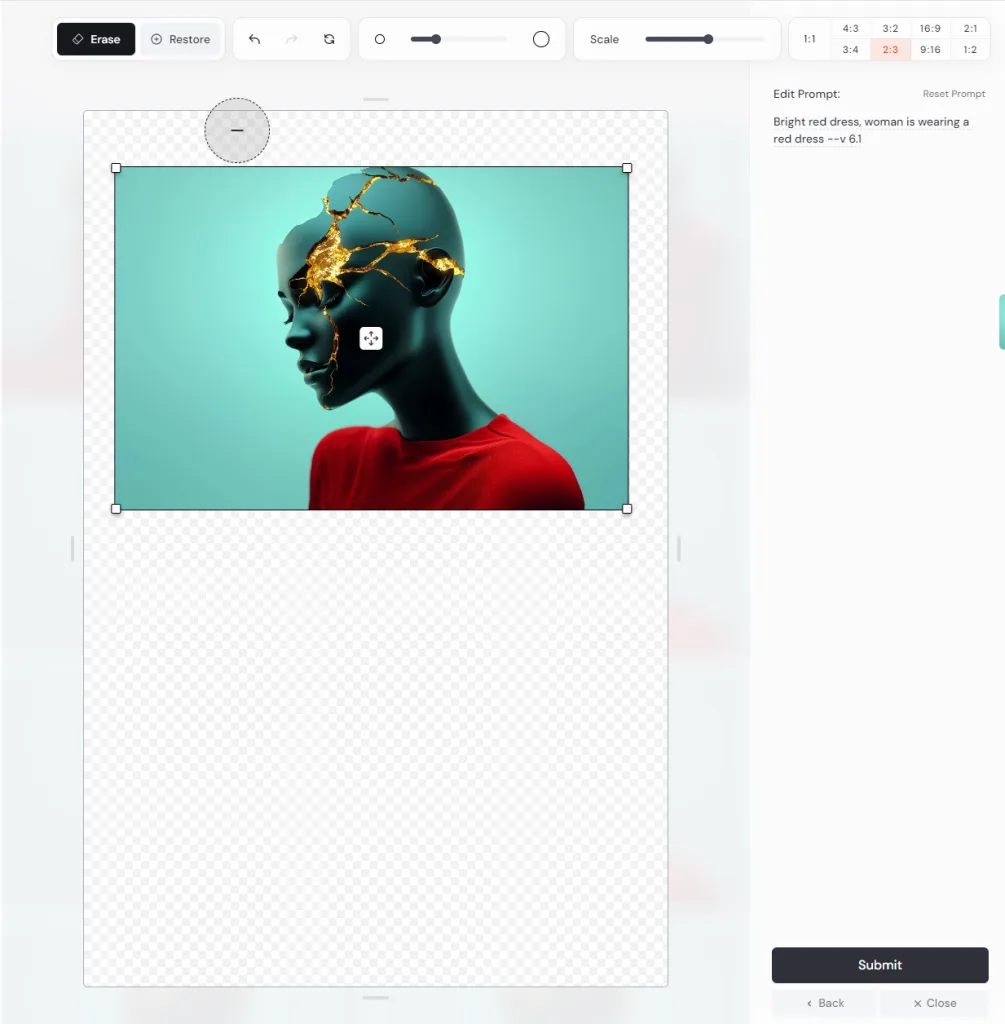This screenshot has height=1024, width=1005.
Task: Activate the Erase mode
Action: point(96,39)
